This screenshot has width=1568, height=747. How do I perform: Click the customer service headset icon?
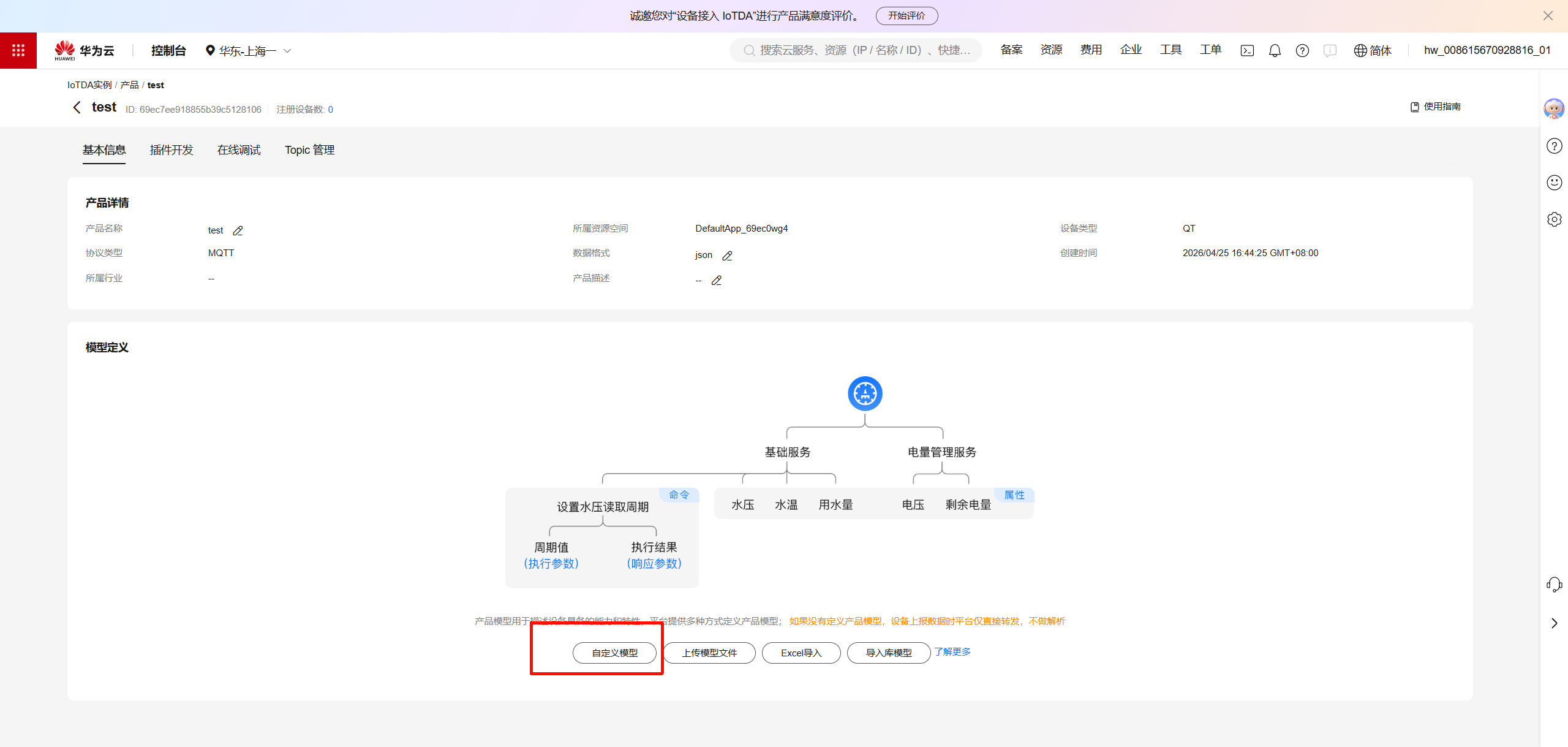[x=1554, y=585]
